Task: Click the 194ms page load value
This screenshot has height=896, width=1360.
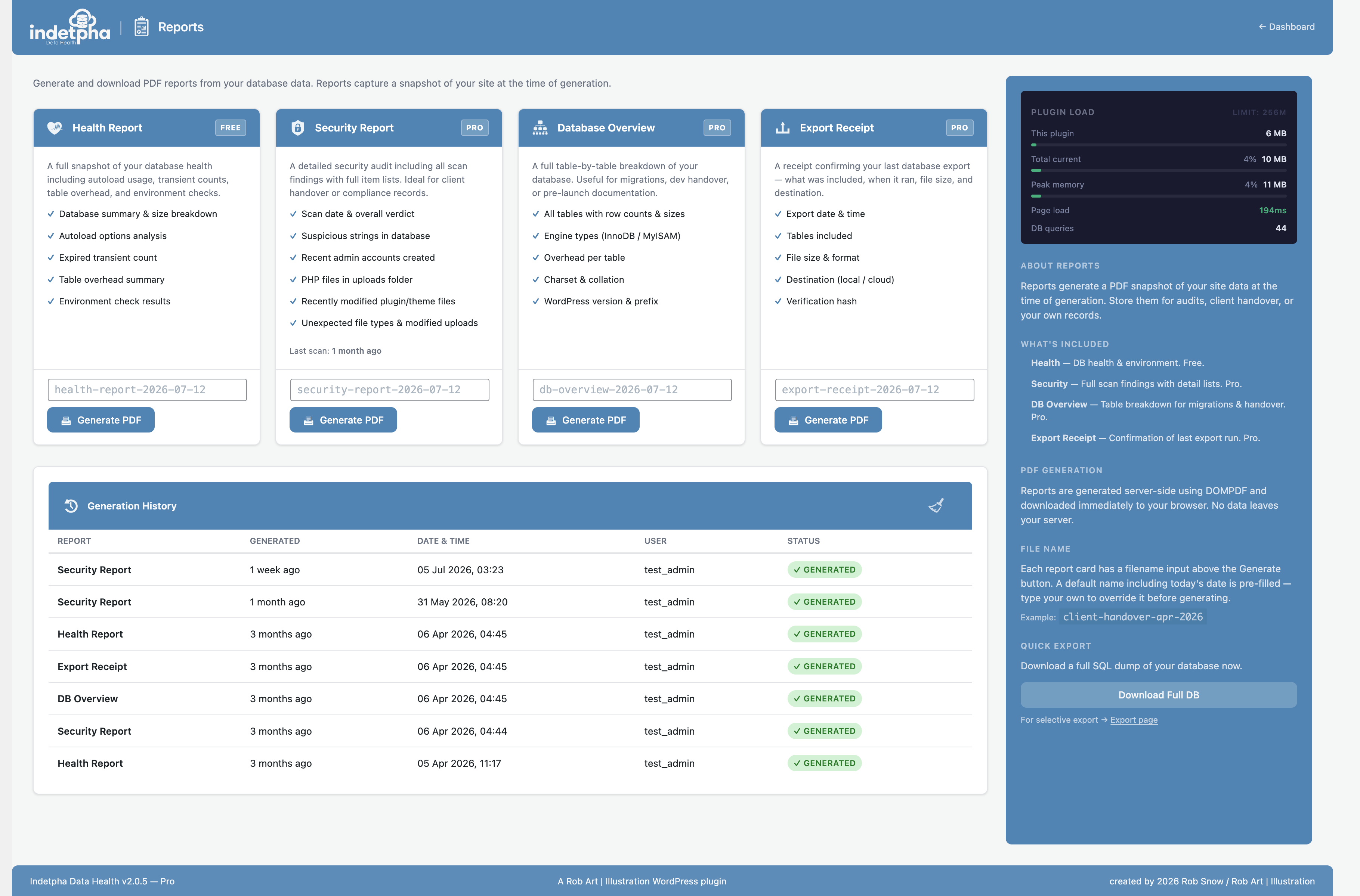Action: point(1273,210)
